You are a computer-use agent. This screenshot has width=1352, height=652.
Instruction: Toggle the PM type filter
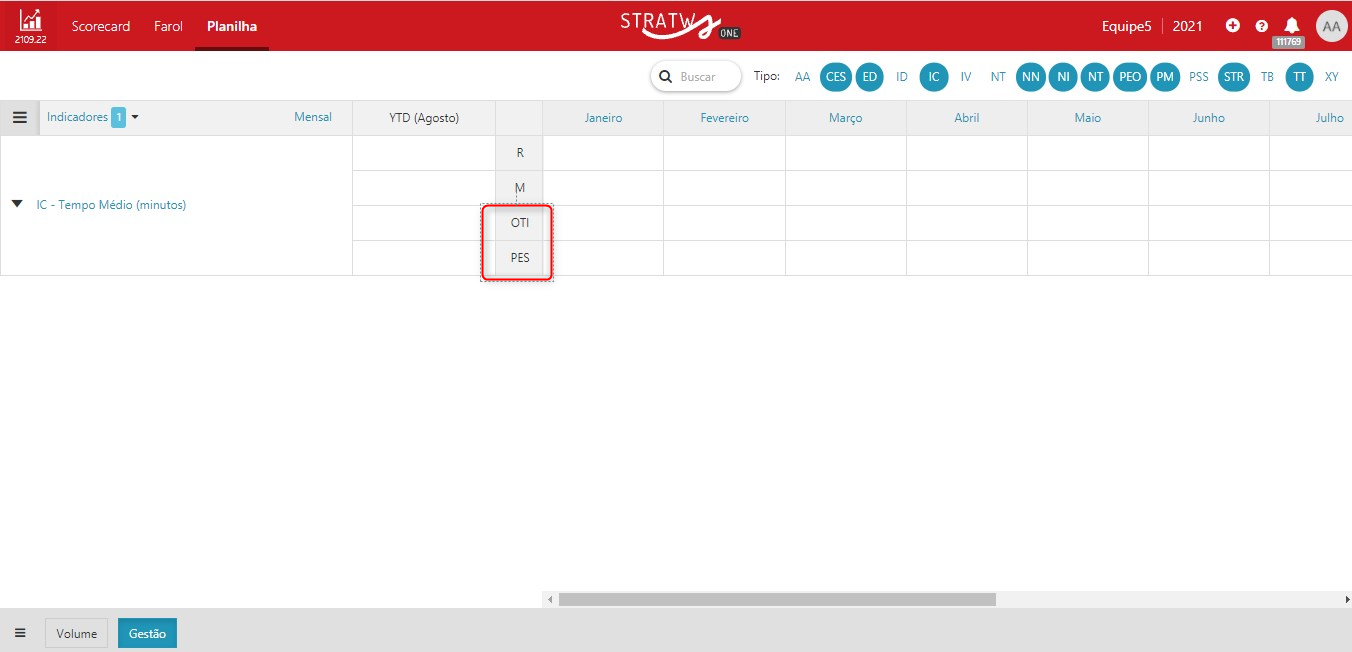tap(1165, 77)
